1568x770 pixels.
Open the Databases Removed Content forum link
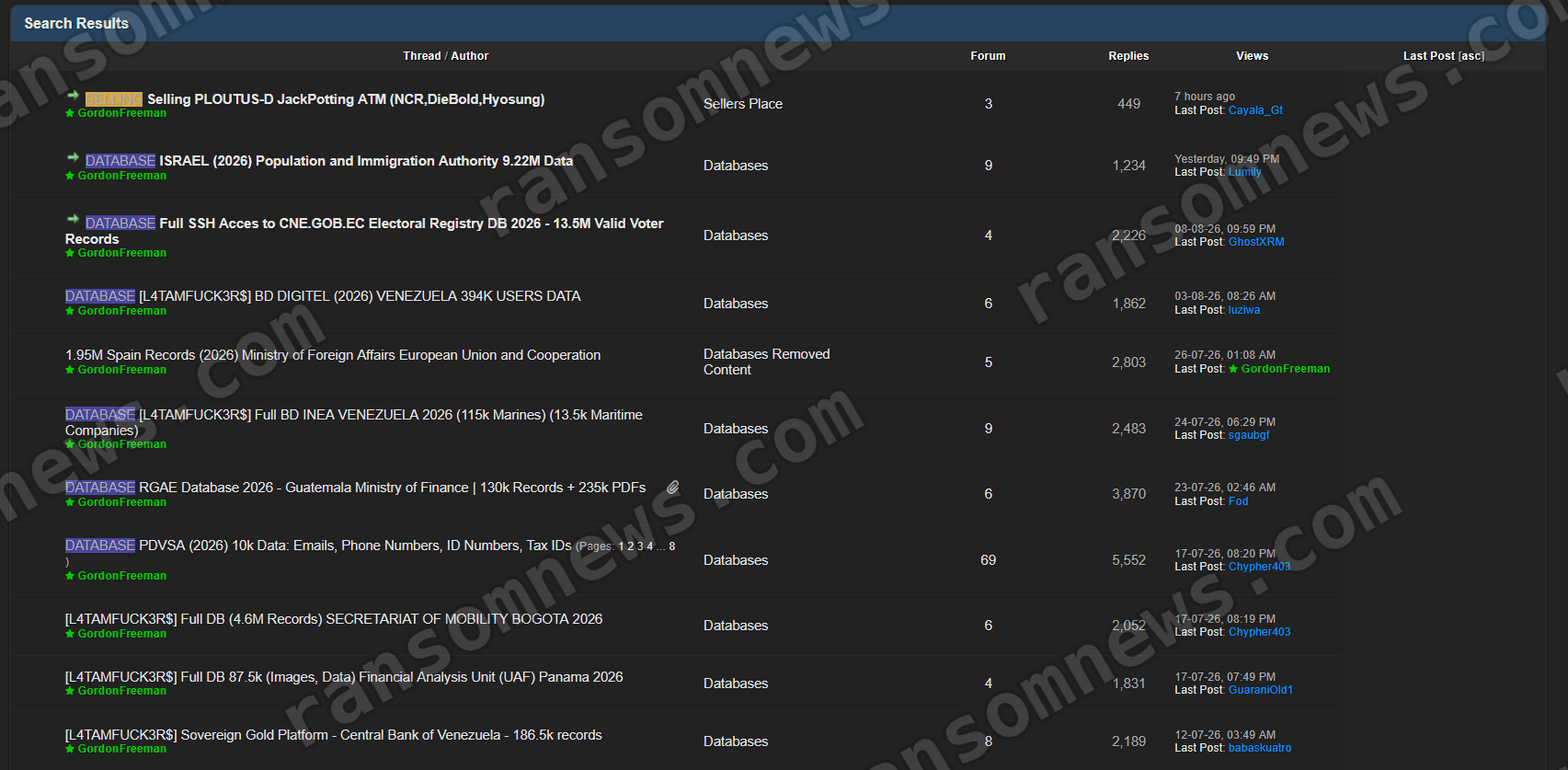(767, 362)
